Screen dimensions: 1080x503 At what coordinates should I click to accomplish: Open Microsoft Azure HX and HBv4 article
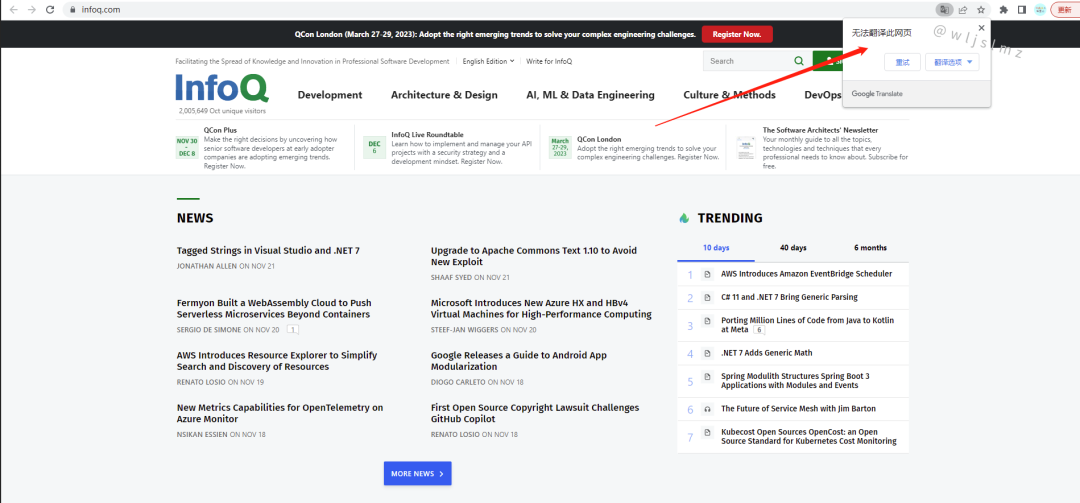[541, 309]
